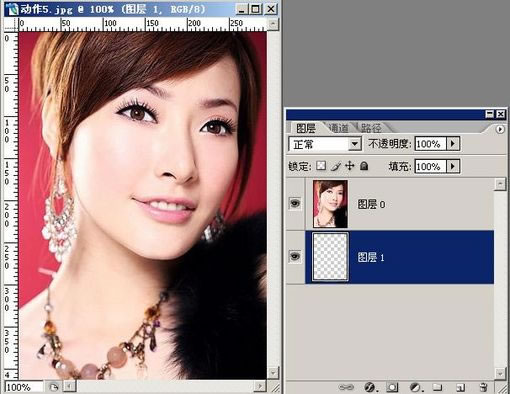The width and height of the screenshot is (510, 394).
Task: Expand the 填充 fill slider arrow
Action: (x=453, y=166)
